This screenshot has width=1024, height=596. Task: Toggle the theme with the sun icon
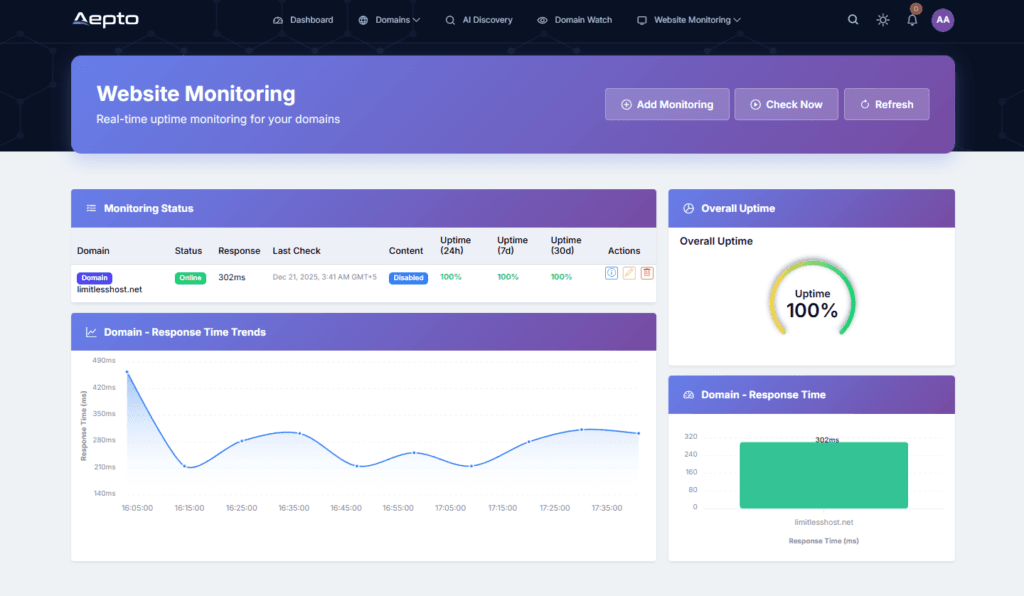point(882,19)
